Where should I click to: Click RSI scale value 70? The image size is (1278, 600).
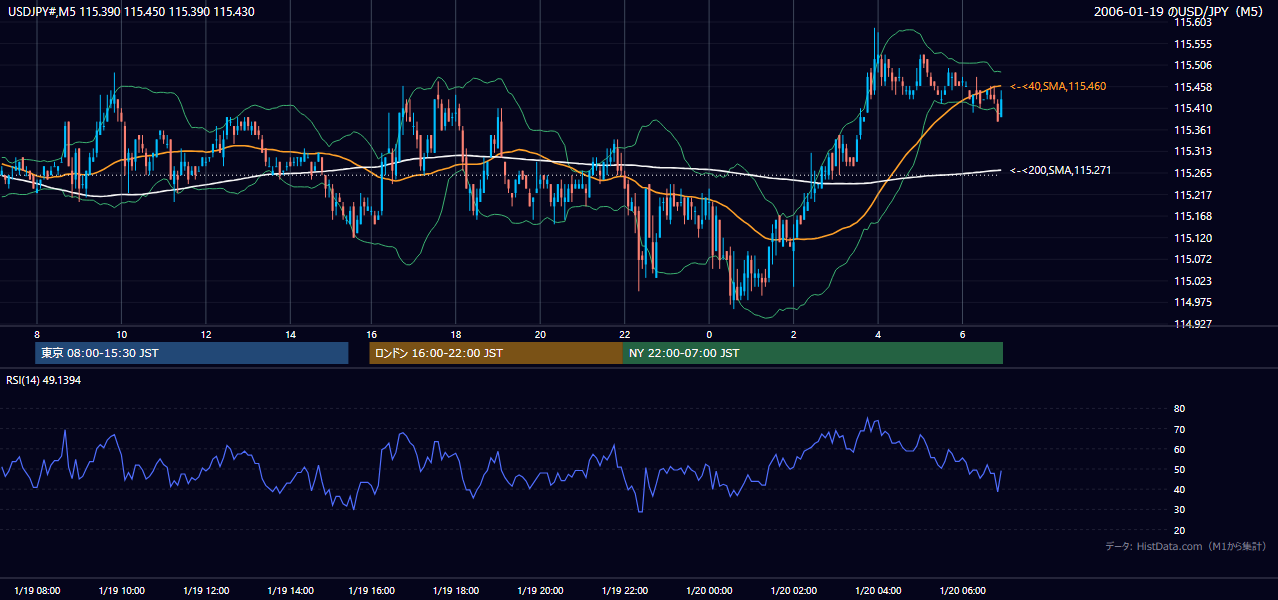point(1180,429)
